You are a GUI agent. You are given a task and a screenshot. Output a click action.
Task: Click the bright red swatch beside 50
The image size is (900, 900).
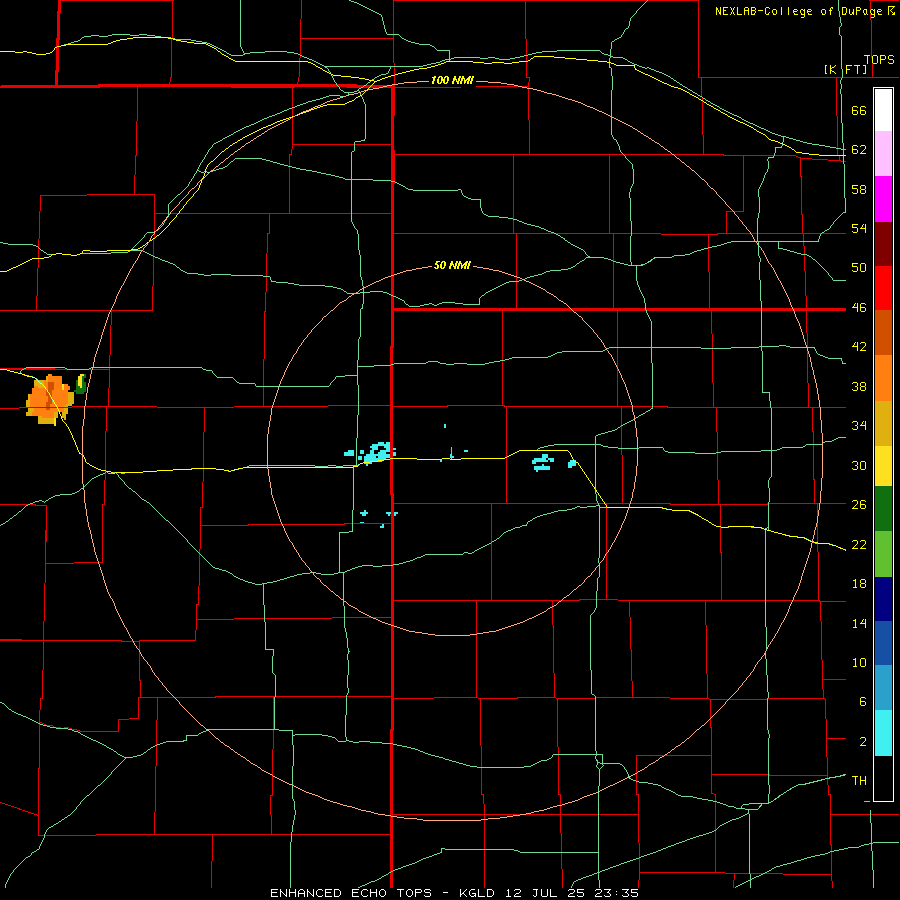tap(883, 288)
